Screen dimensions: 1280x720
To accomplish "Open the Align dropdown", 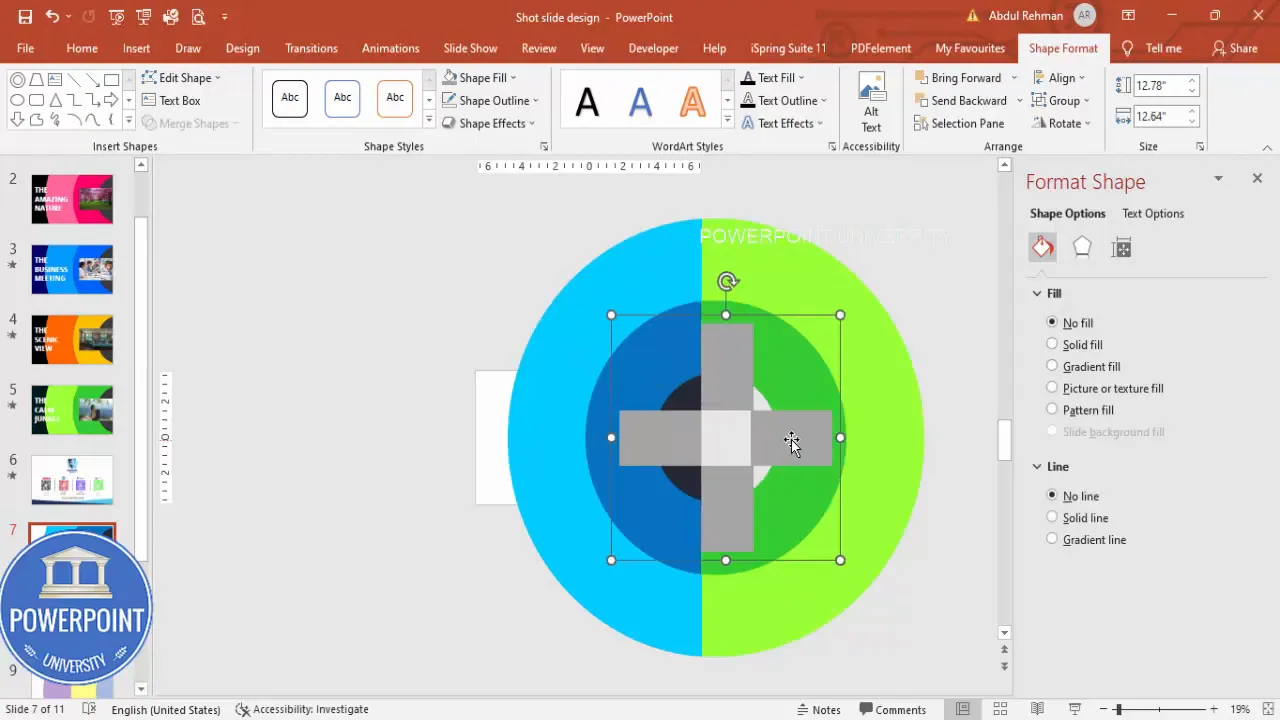I will click(1058, 78).
